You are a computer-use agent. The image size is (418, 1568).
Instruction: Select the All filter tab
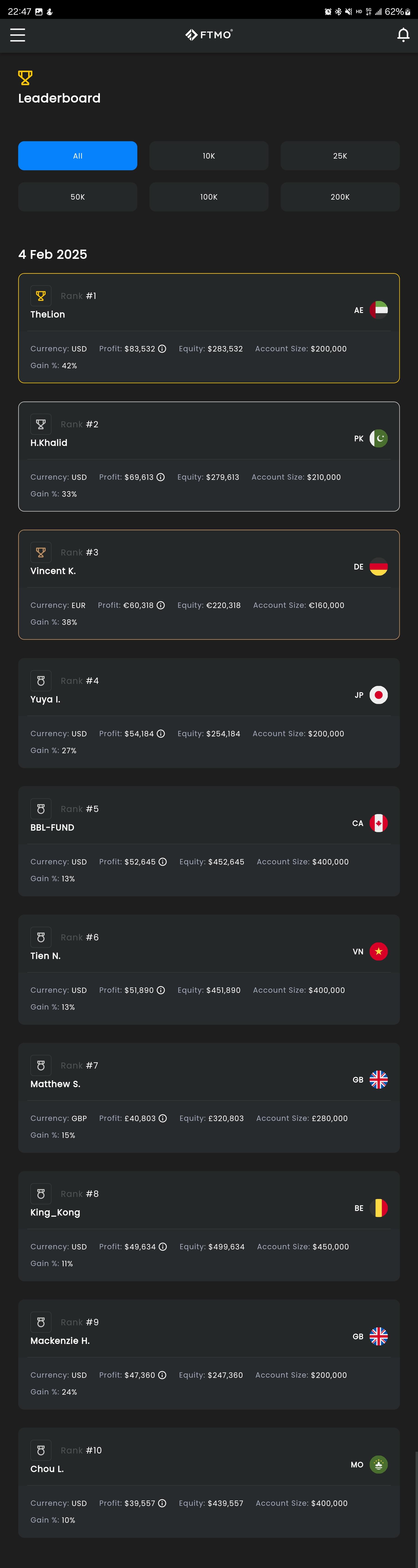pos(77,156)
